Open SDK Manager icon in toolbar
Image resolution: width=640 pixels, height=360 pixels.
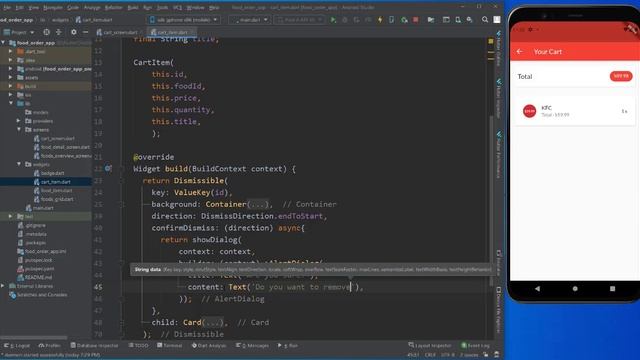(x=470, y=20)
